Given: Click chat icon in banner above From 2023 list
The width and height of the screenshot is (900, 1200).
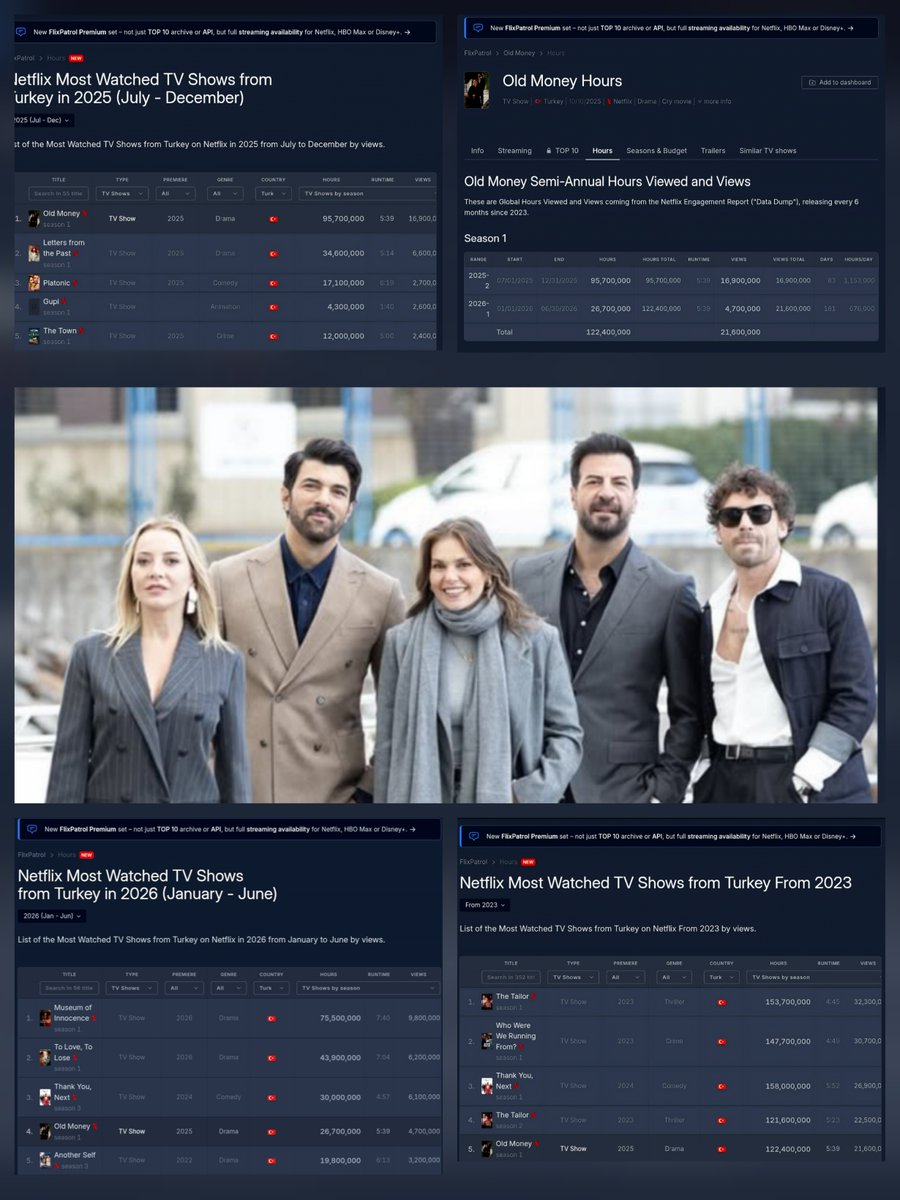Looking at the screenshot, I should (x=472, y=835).
